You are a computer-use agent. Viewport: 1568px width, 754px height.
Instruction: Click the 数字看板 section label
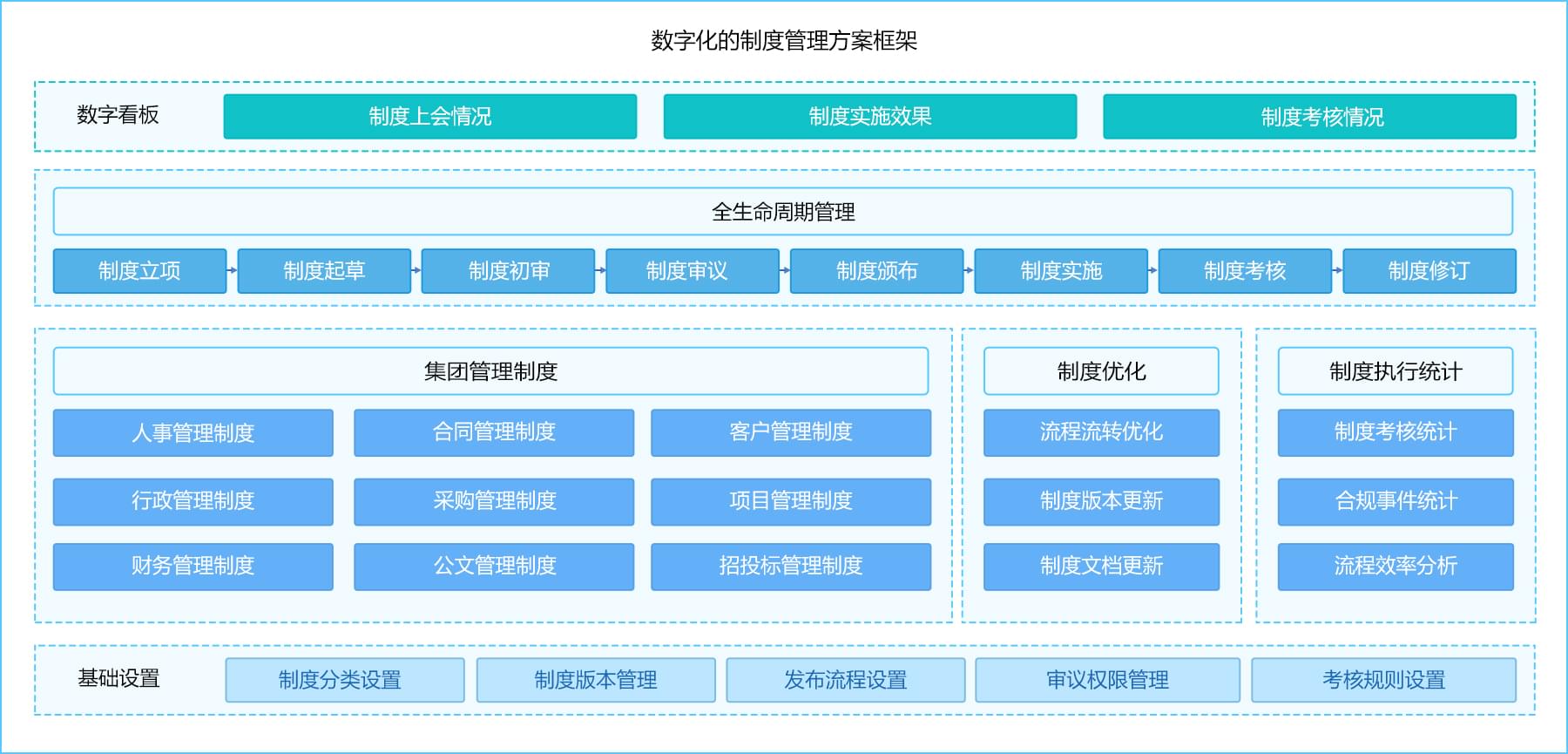(118, 115)
